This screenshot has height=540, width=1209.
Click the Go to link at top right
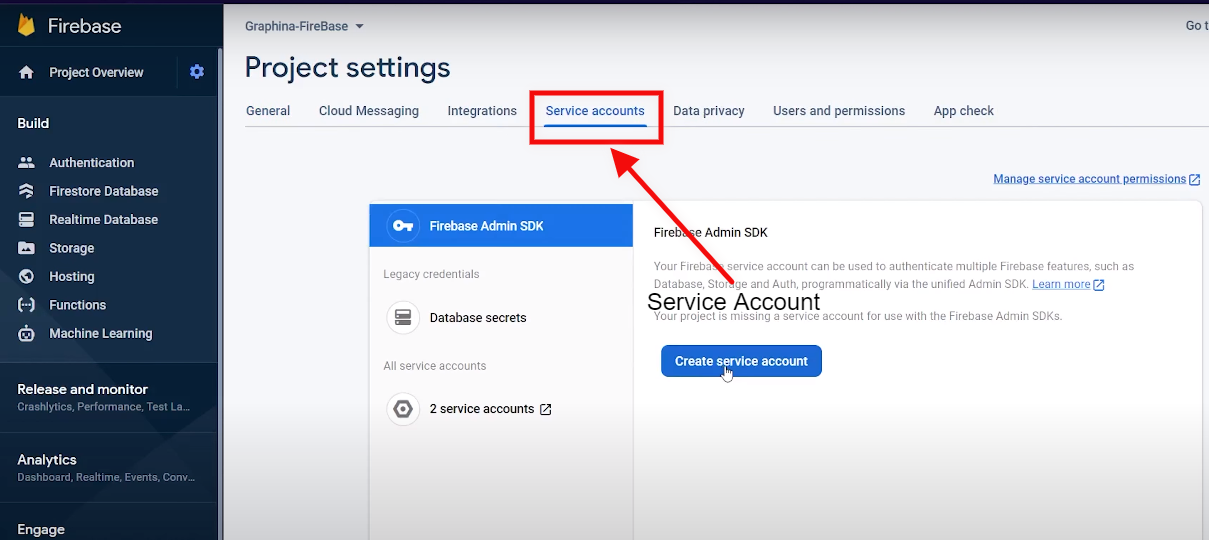pyautogui.click(x=1197, y=26)
